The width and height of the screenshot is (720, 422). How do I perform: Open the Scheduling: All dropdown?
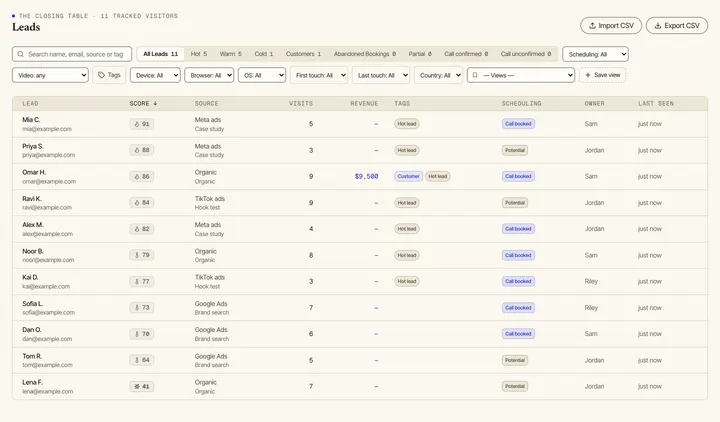click(595, 54)
